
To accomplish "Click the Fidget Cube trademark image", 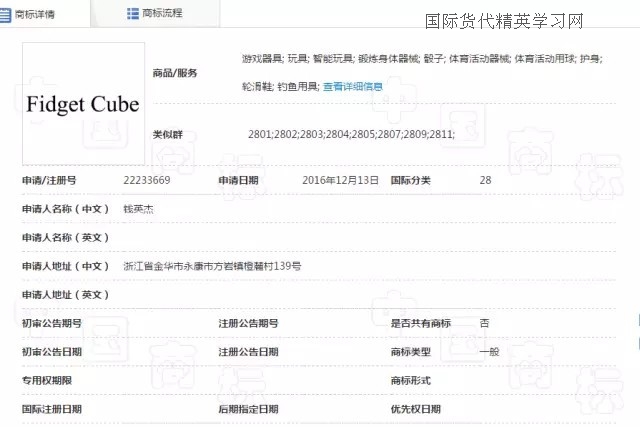I will pos(83,104).
